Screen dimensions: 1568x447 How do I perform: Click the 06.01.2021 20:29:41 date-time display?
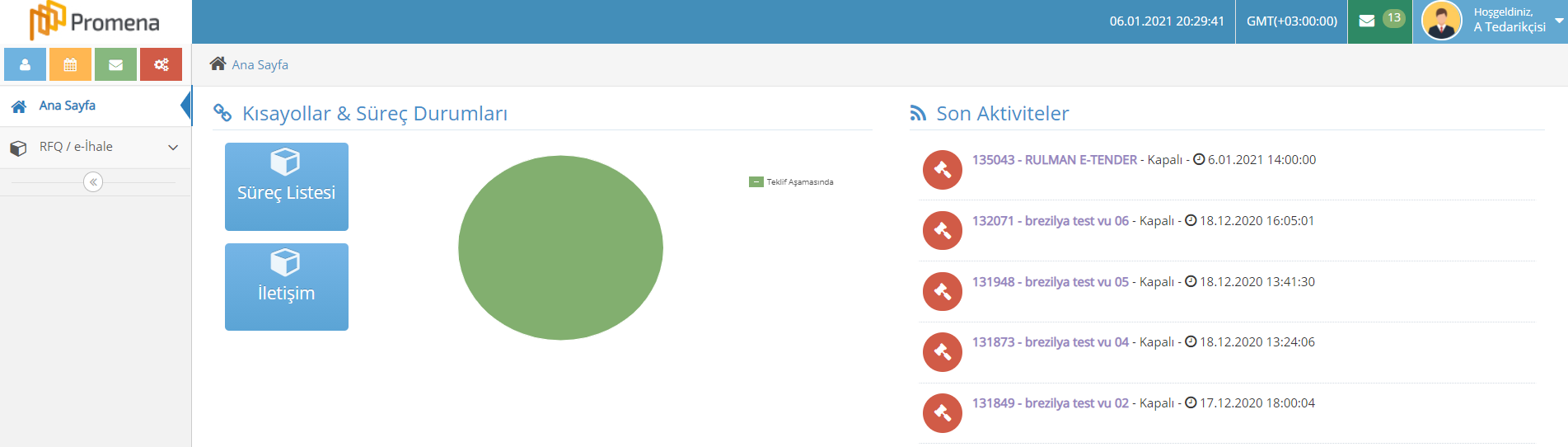pos(1167,21)
